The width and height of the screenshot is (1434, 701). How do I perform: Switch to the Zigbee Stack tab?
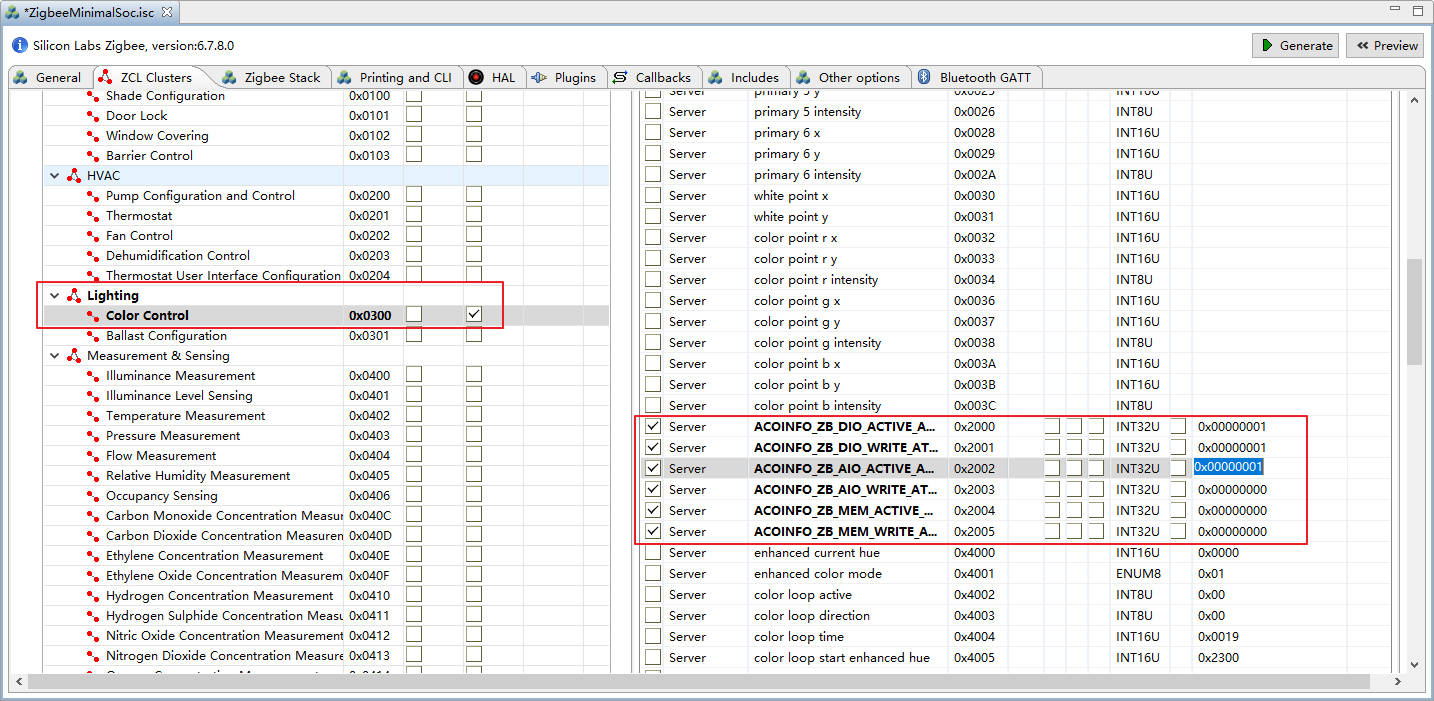click(x=272, y=77)
